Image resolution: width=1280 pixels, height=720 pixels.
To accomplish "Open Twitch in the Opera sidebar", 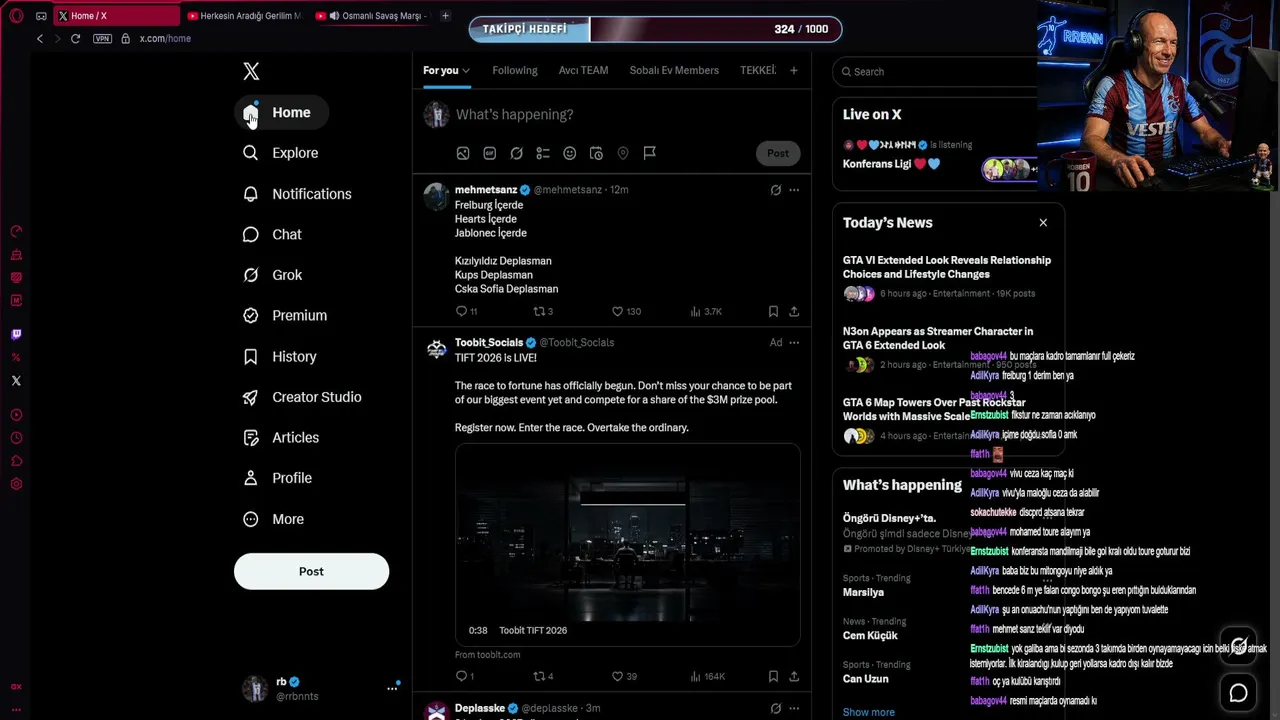I will 16,335.
